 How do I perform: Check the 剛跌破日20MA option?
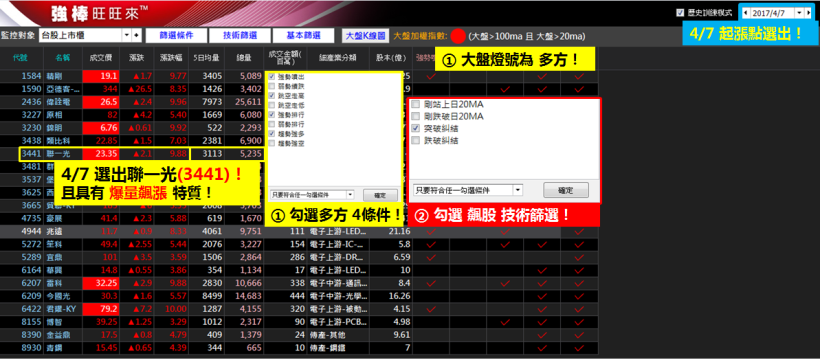click(415, 116)
